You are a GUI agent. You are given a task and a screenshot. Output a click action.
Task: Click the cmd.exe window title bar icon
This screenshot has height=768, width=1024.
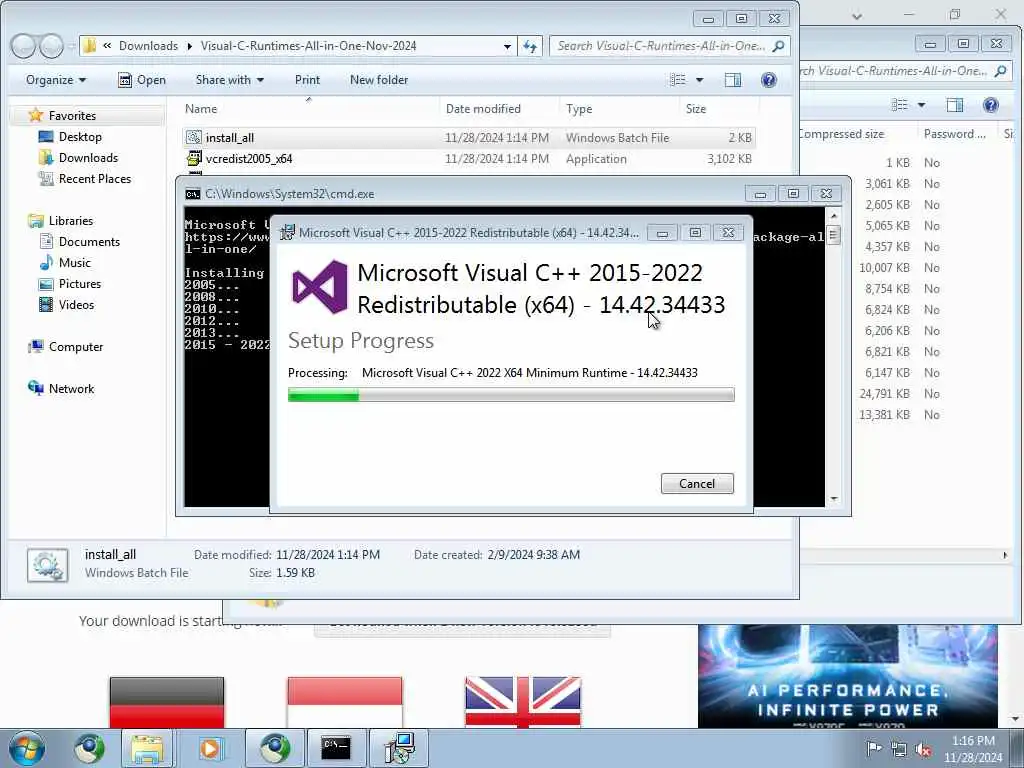(193, 194)
